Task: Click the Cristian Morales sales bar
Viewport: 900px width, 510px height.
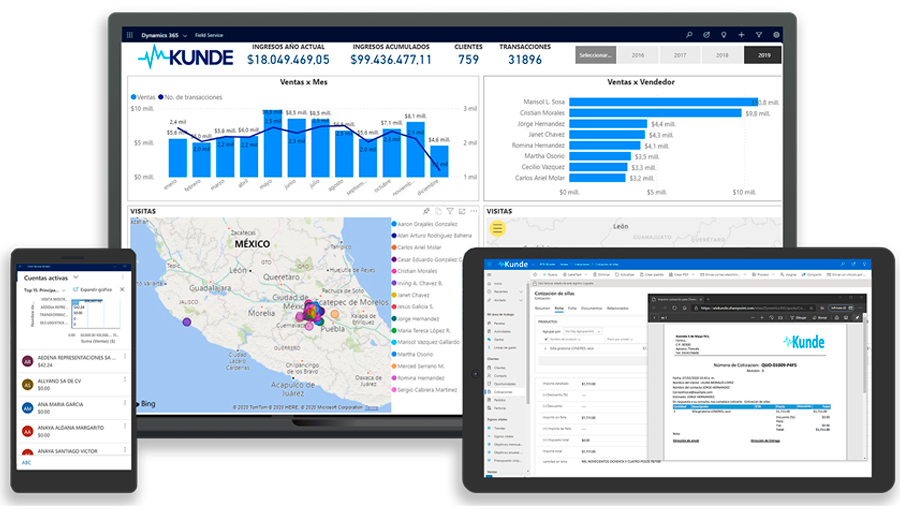Action: click(655, 113)
